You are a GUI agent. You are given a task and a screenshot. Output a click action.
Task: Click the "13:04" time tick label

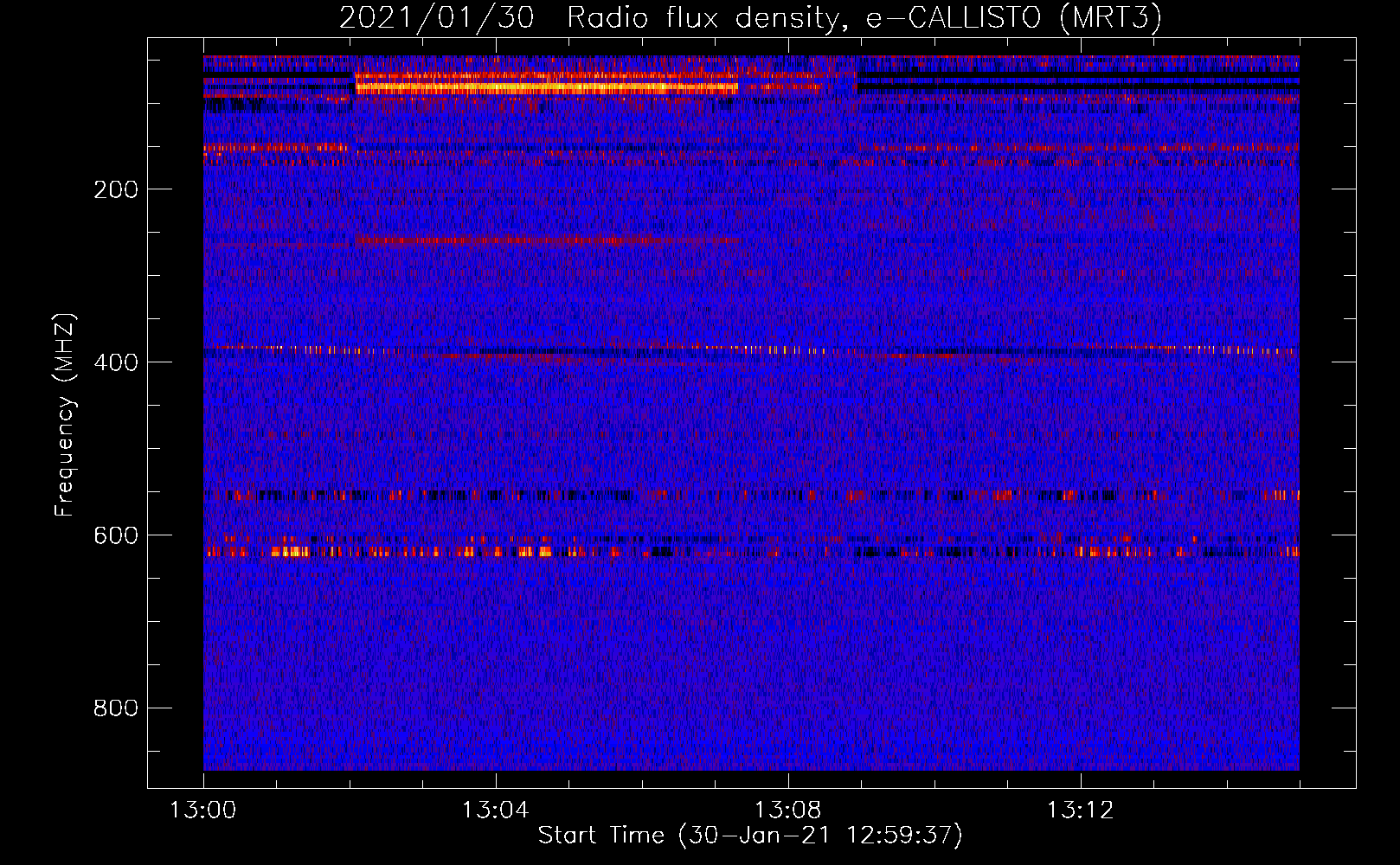496,811
